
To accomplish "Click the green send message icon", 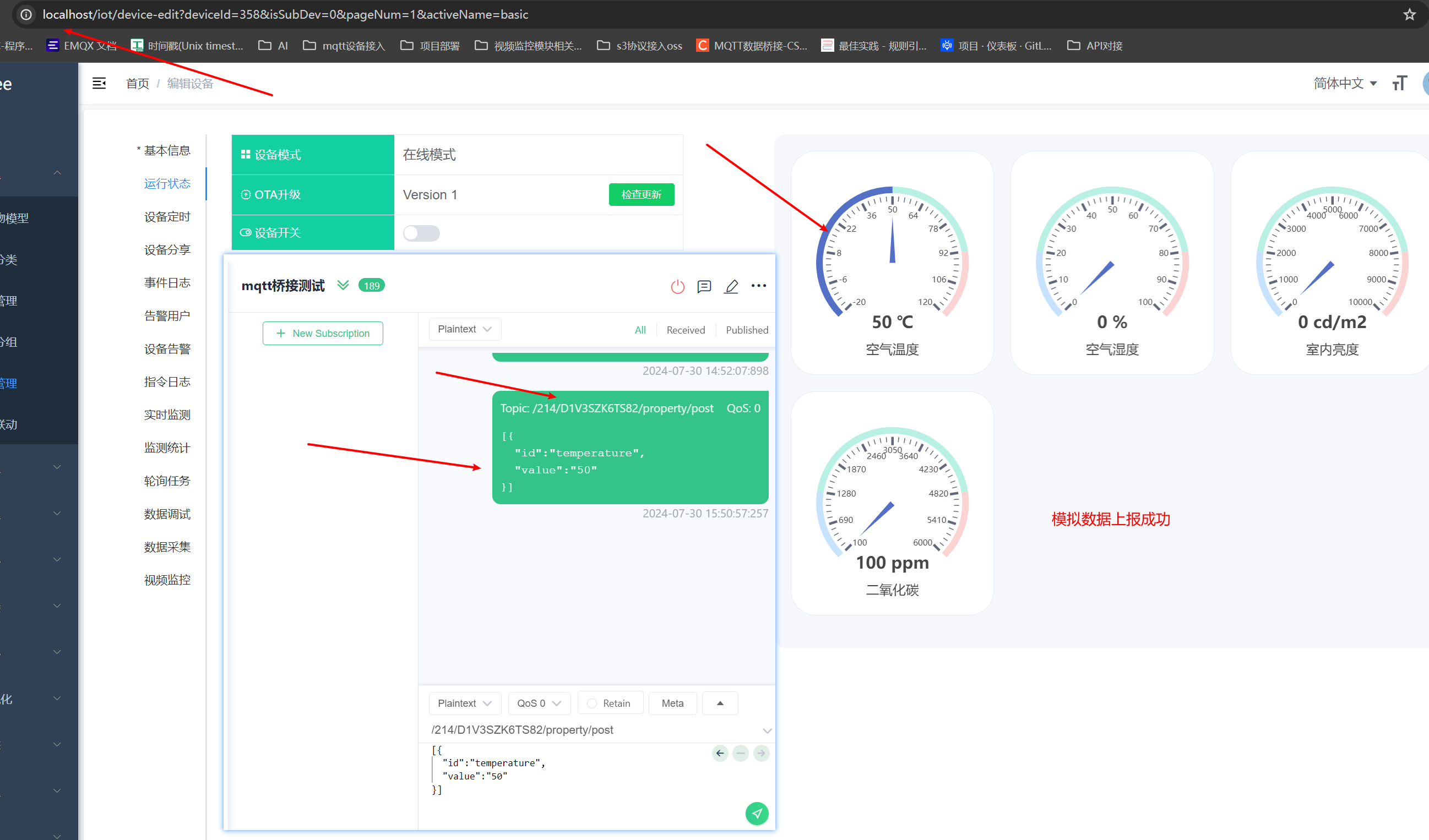I will point(757,814).
